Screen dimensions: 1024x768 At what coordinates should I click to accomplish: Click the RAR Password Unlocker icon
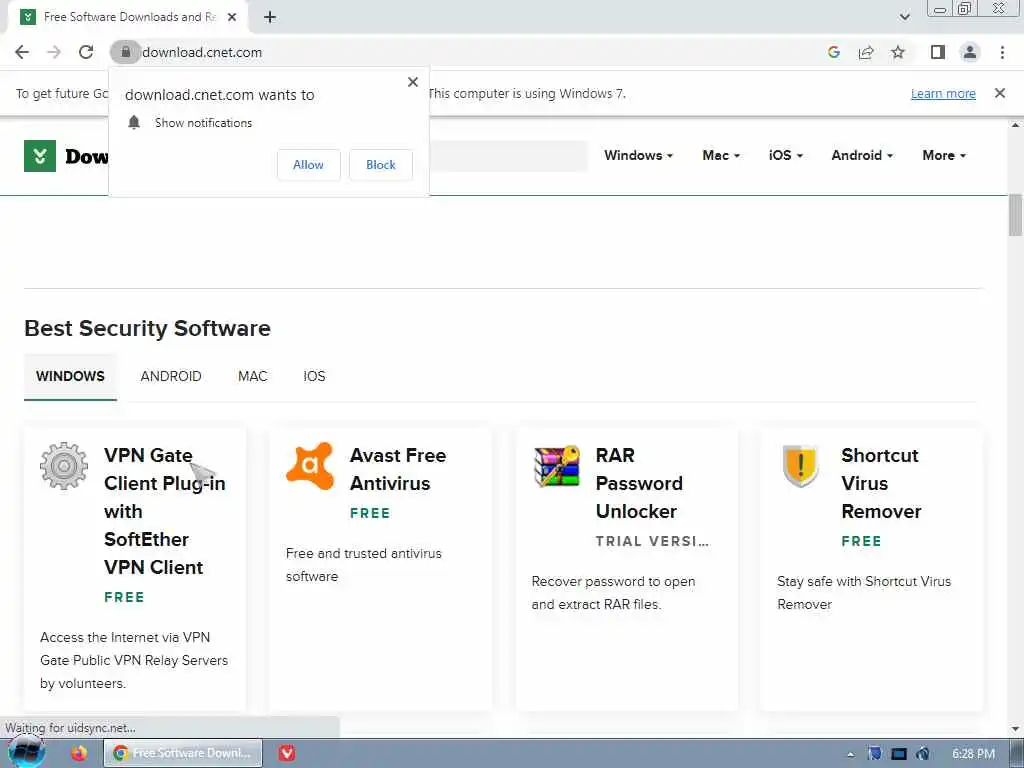click(x=556, y=466)
